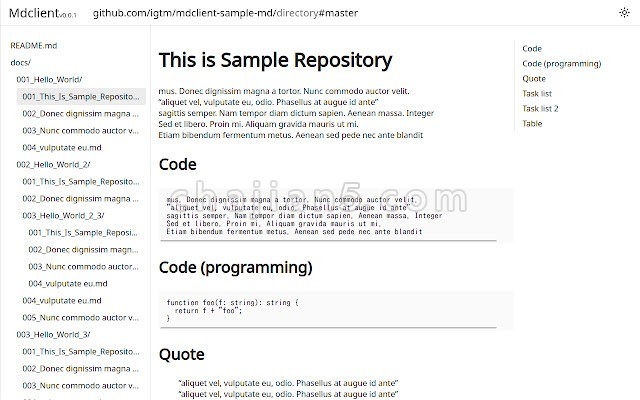Jump to Code in the right outline

pos(532,48)
